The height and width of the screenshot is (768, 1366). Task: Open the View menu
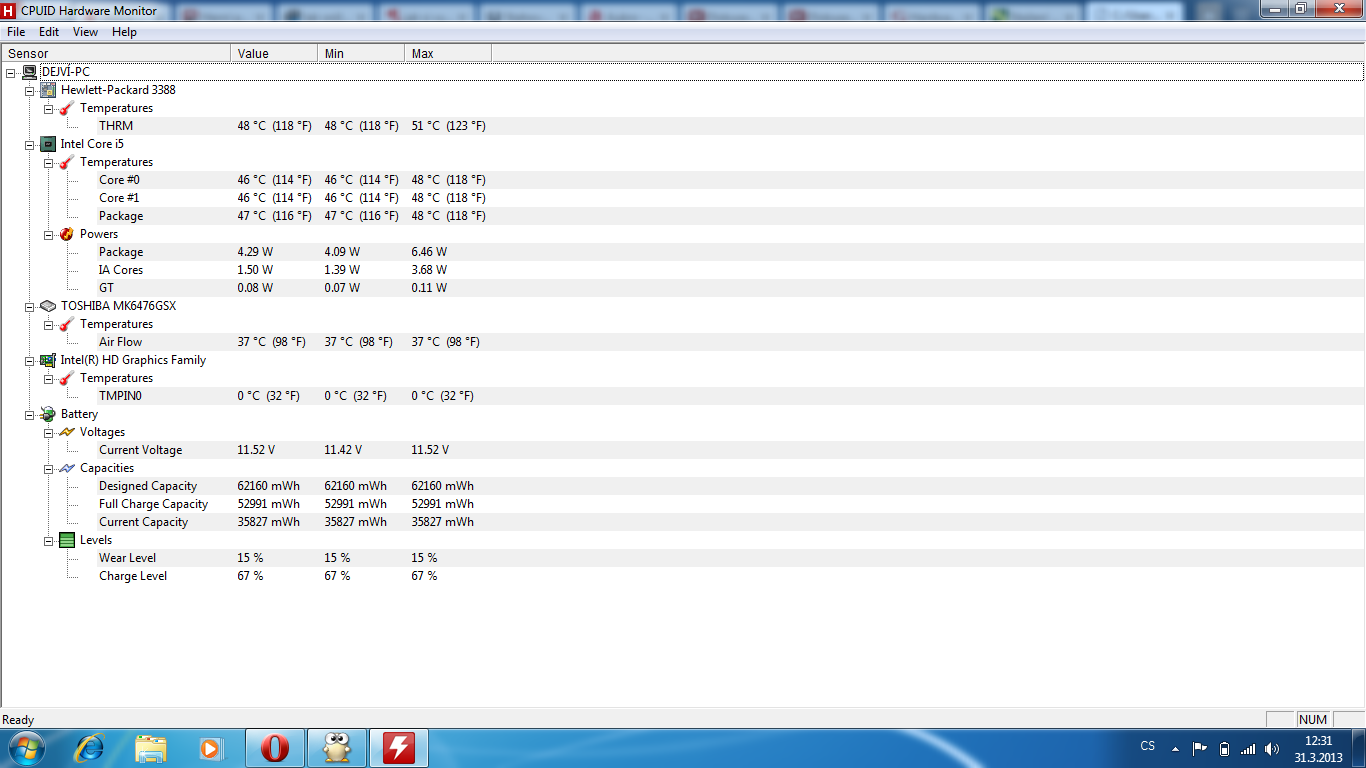[x=85, y=32]
